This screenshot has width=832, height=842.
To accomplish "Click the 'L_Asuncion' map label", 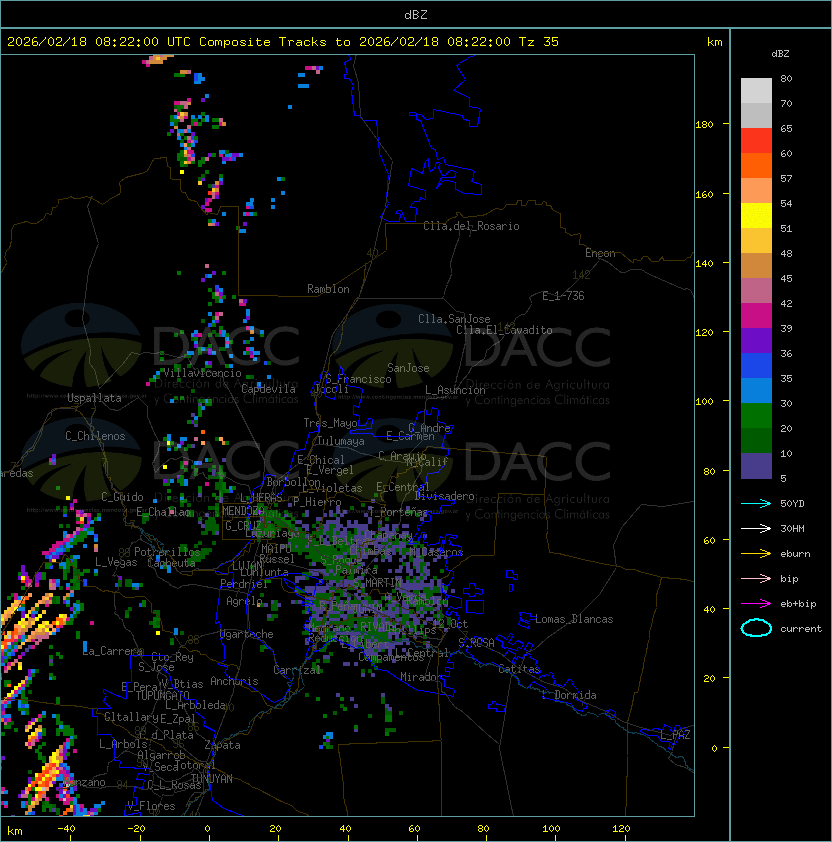I will 455,390.
